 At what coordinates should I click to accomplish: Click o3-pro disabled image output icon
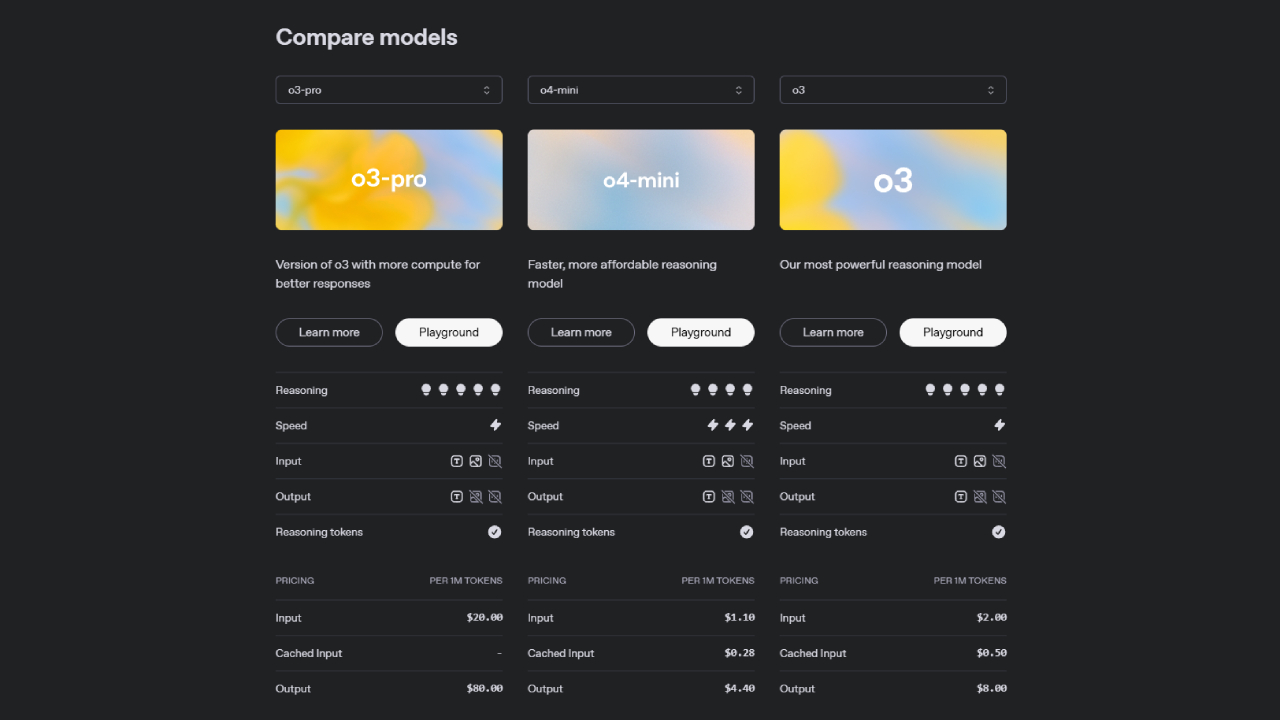pos(476,496)
